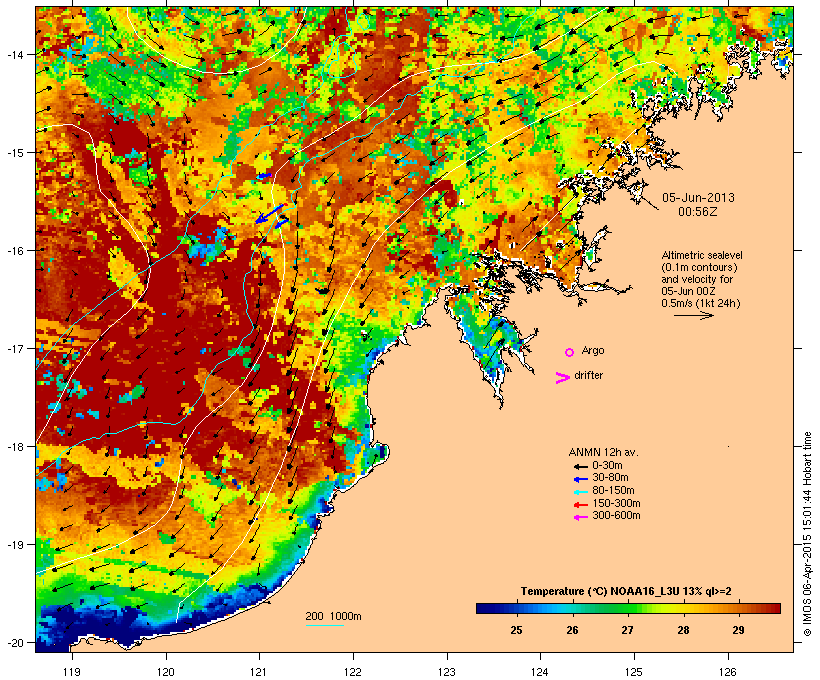Click the blue 30-80m legend arrow
The image size is (820, 680).
pyautogui.click(x=580, y=479)
